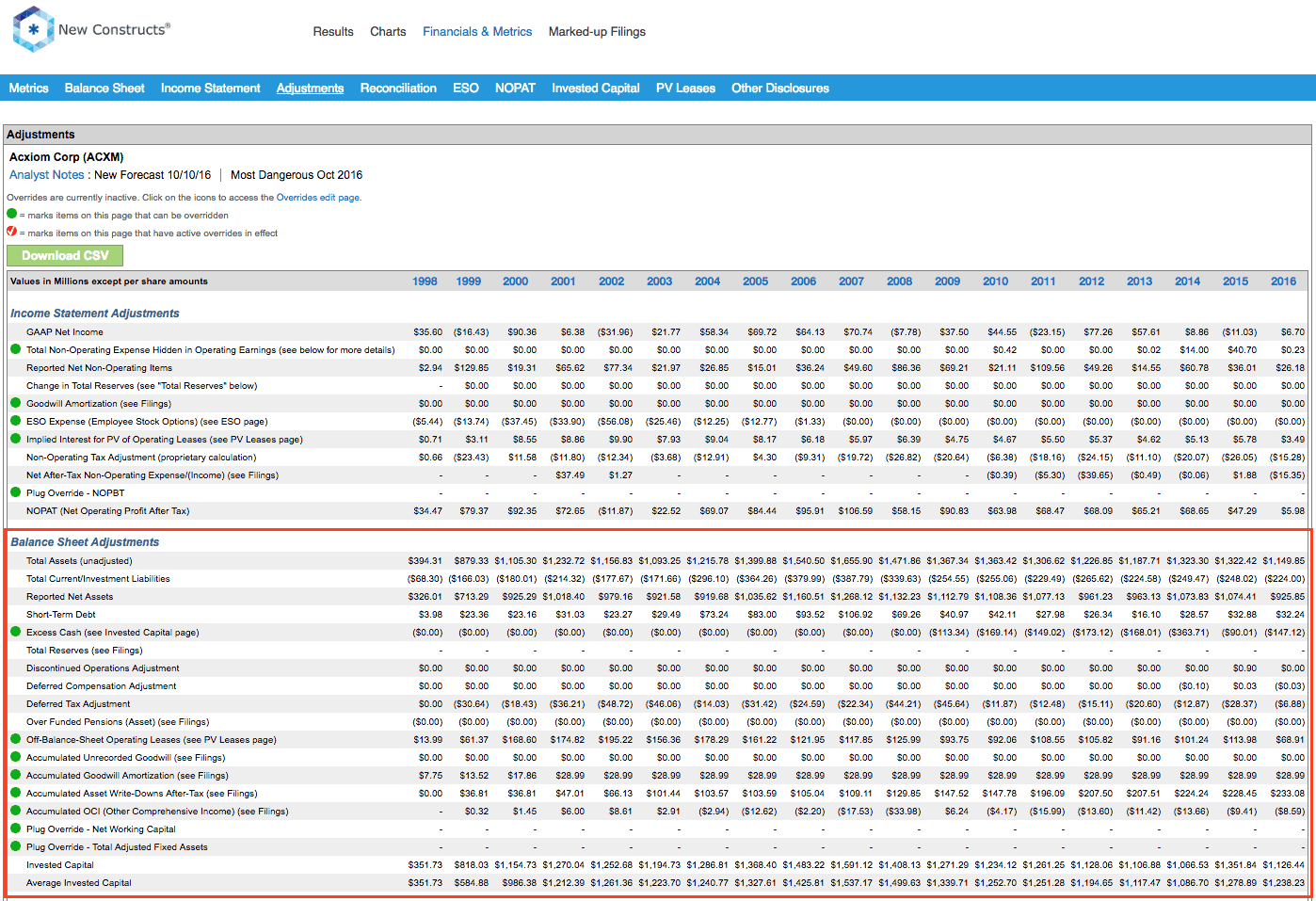Viewport: 1316px width, 901px height.
Task: Click the Discontinued Operations Adjustment label
Action: [x=103, y=668]
